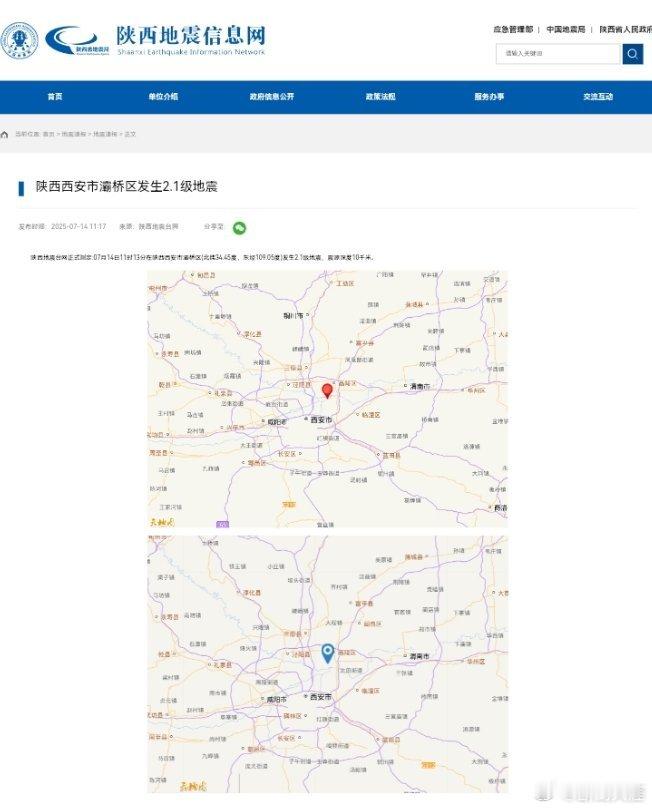Click the first 地震速报 breadcrumb link
The width and height of the screenshot is (652, 809).
pyautogui.click(x=74, y=134)
